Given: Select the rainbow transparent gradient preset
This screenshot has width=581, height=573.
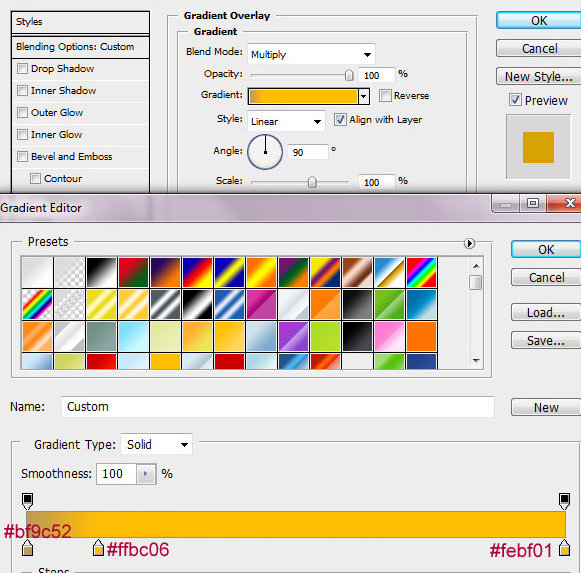Looking at the screenshot, I should tap(37, 305).
